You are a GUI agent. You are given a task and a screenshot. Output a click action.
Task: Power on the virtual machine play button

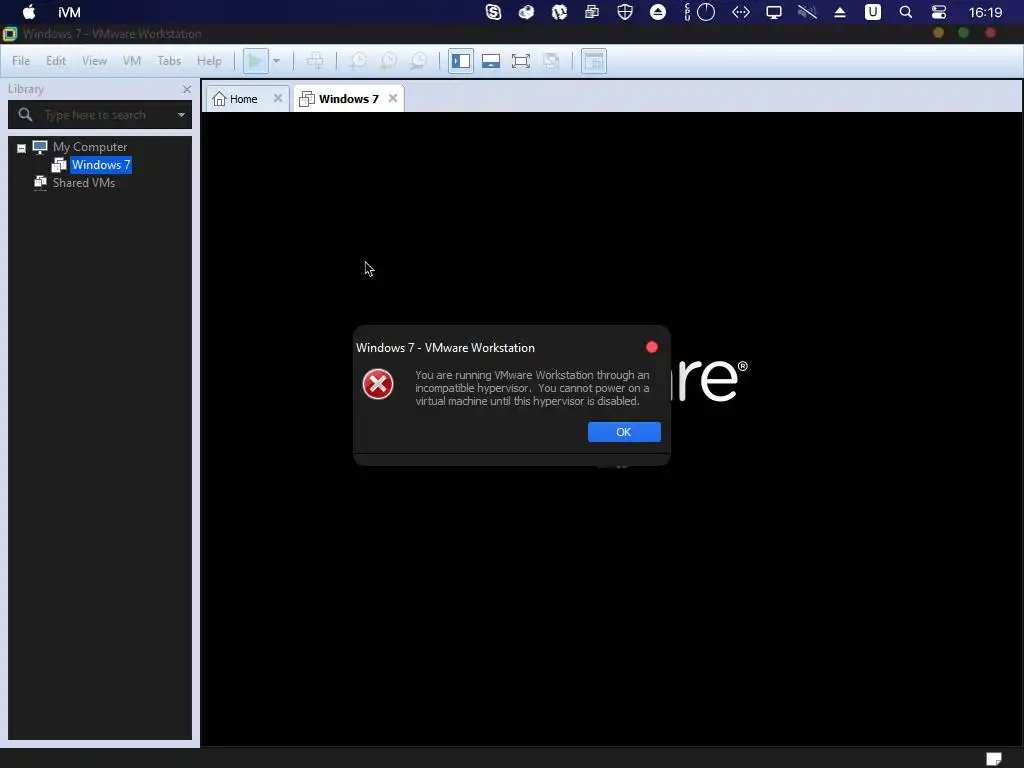click(255, 61)
